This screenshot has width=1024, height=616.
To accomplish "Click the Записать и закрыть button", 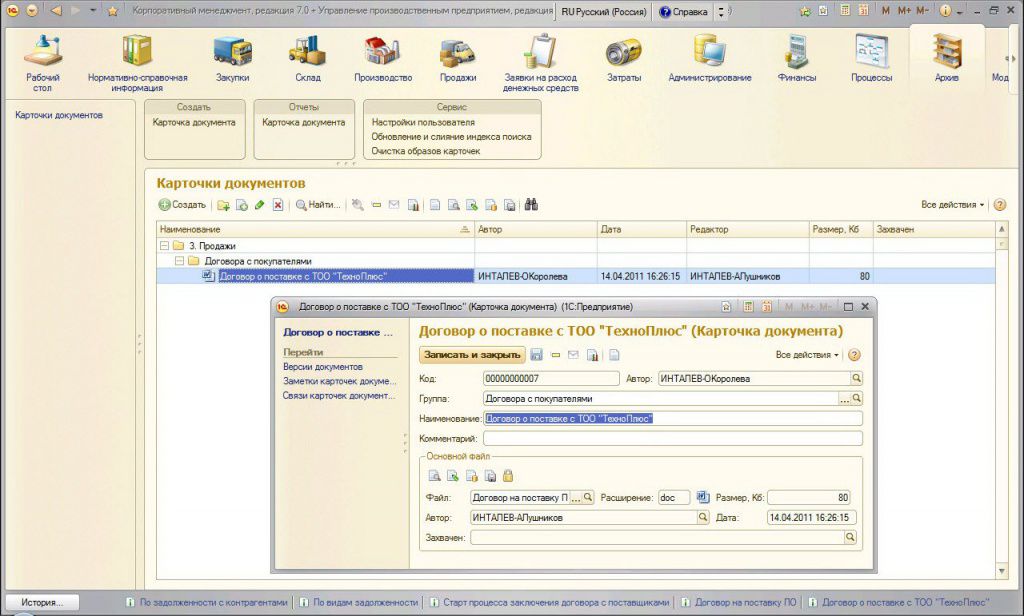I will [472, 355].
